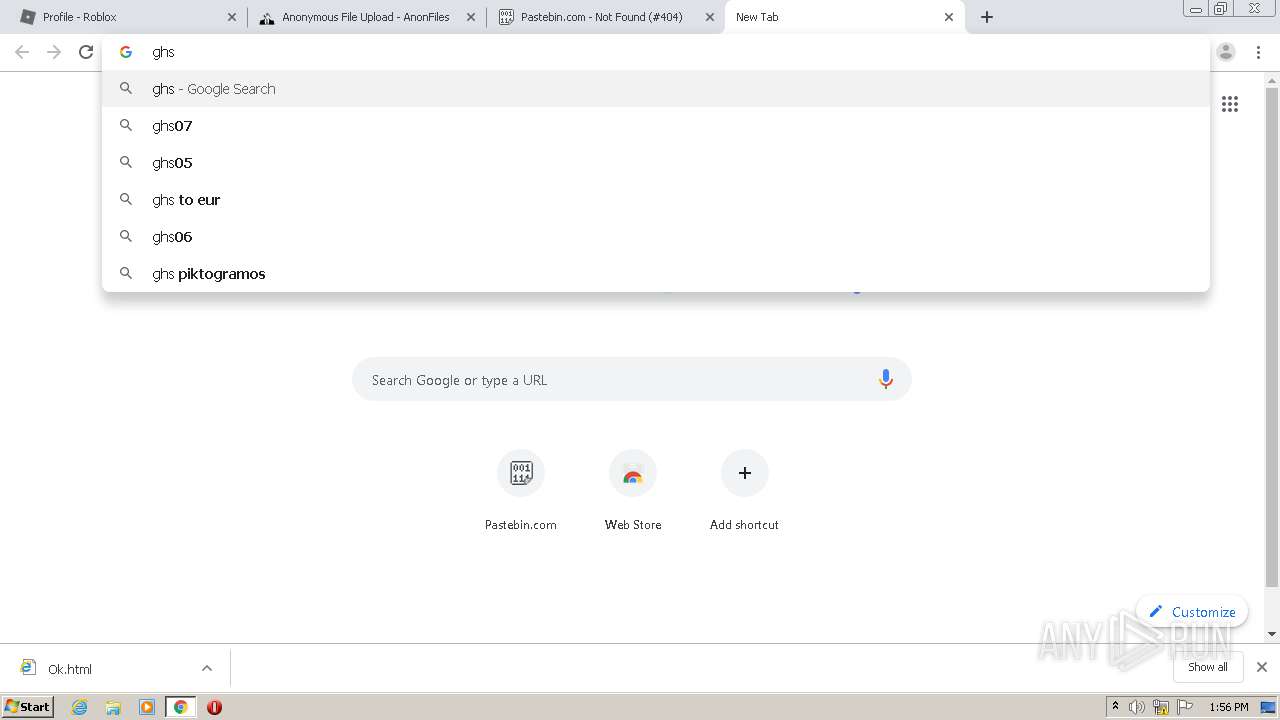Click the Chrome taskbar button
Screen dimensions: 1280x720
pos(180,707)
